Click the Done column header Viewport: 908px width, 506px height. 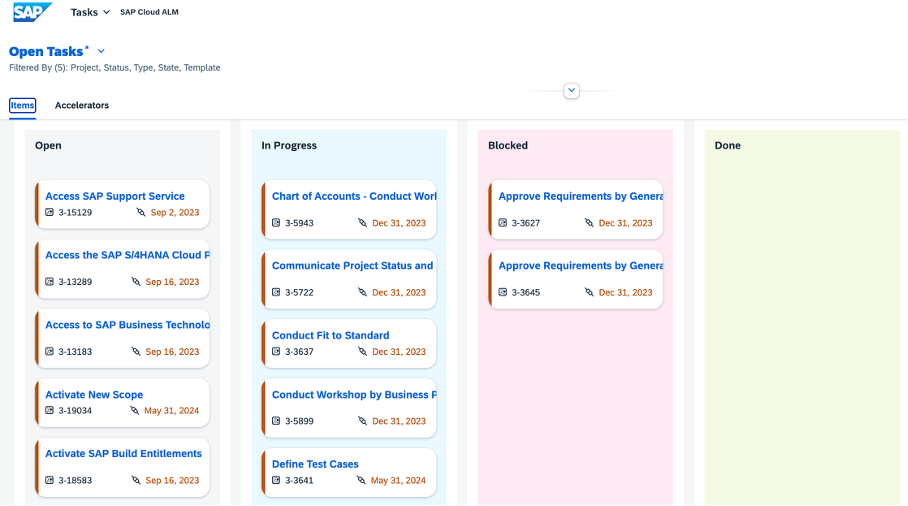coord(727,145)
